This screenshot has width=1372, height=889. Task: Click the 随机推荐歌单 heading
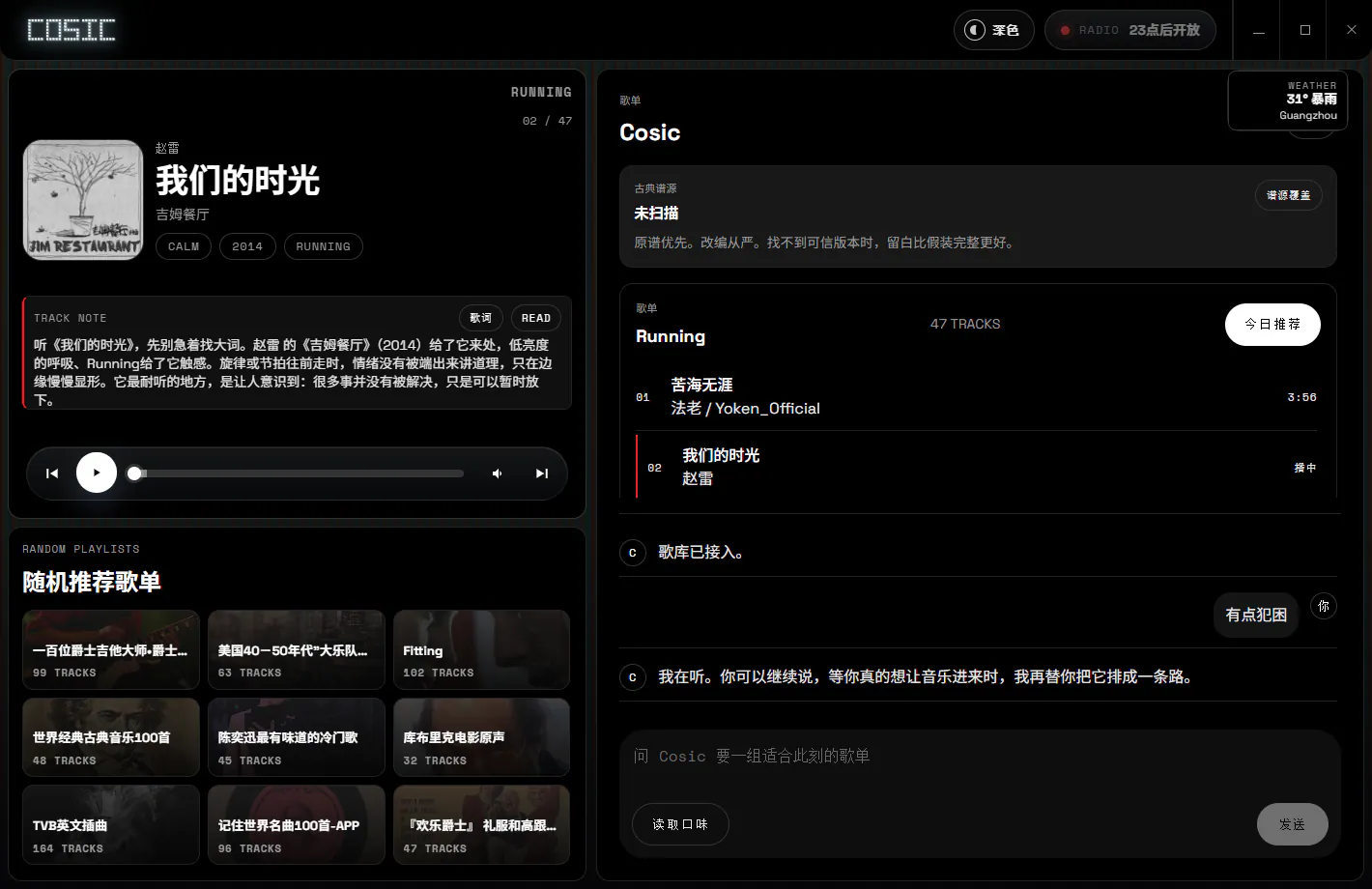(x=92, y=582)
